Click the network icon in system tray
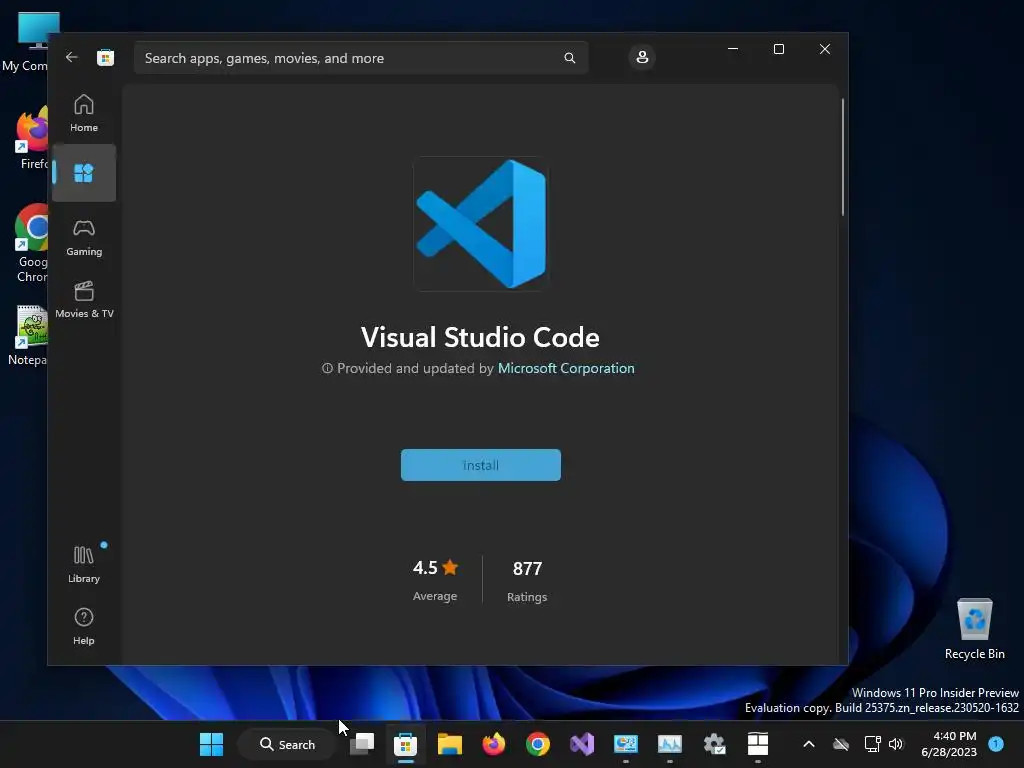 pos(872,744)
